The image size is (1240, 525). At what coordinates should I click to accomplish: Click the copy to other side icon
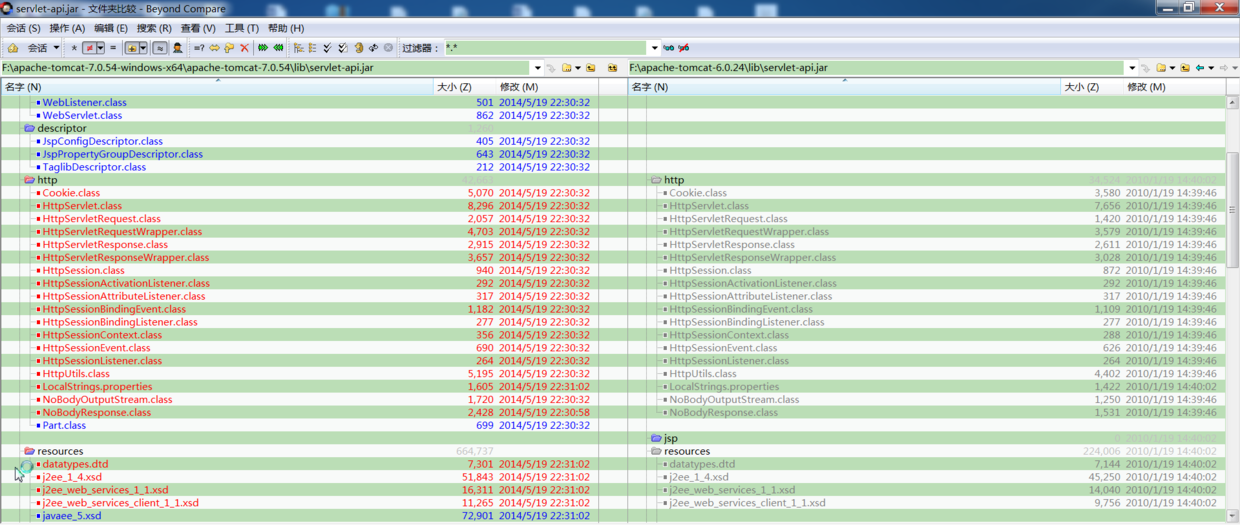tap(214, 47)
